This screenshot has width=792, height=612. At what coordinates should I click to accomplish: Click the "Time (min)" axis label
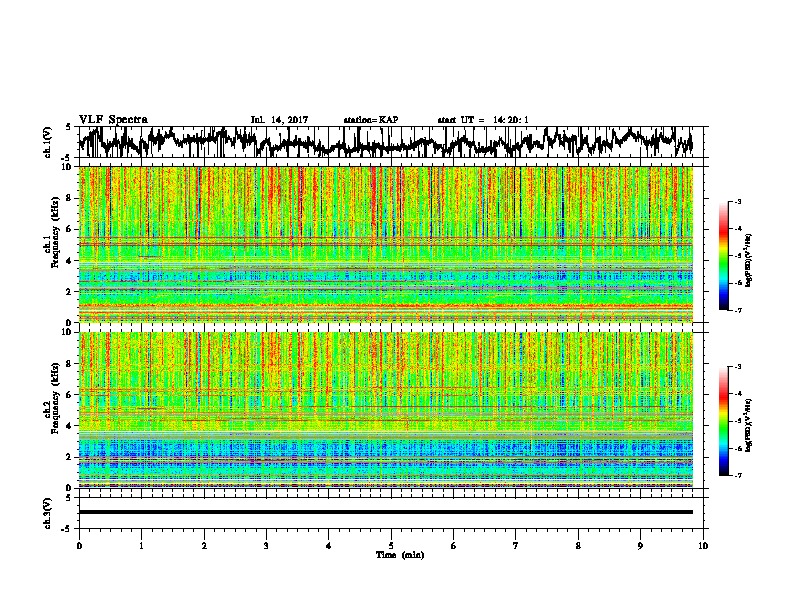pyautogui.click(x=400, y=555)
